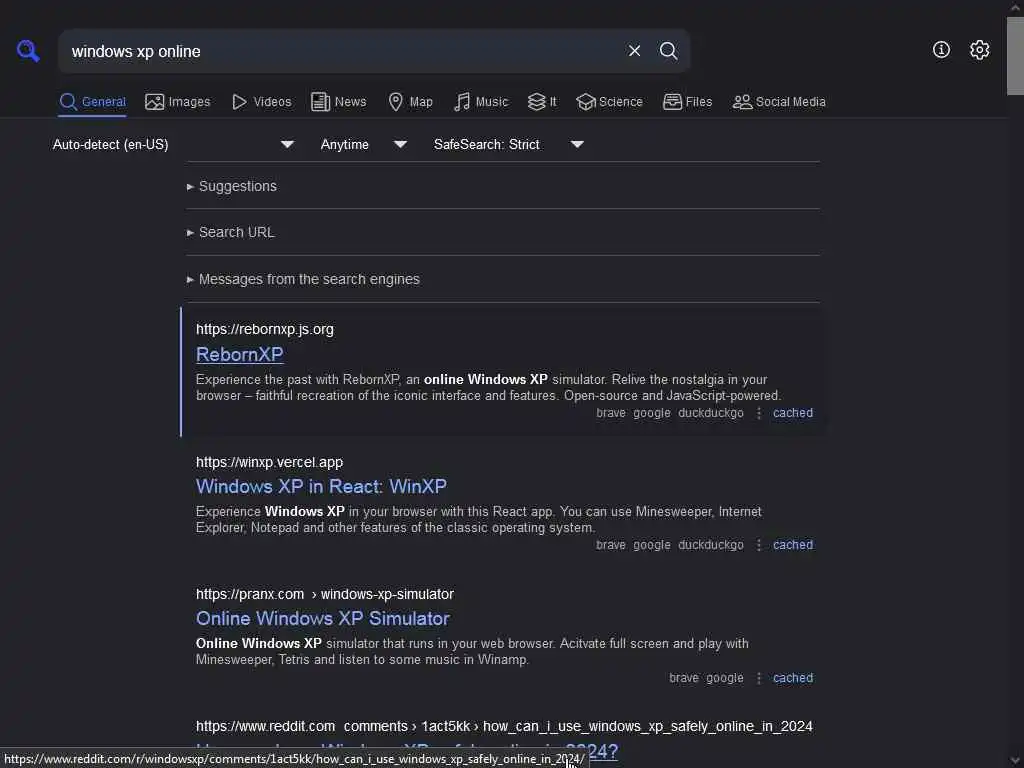The width and height of the screenshot is (1024, 768).
Task: Click the https://winxp.vercel.app URL
Action: coord(269,462)
